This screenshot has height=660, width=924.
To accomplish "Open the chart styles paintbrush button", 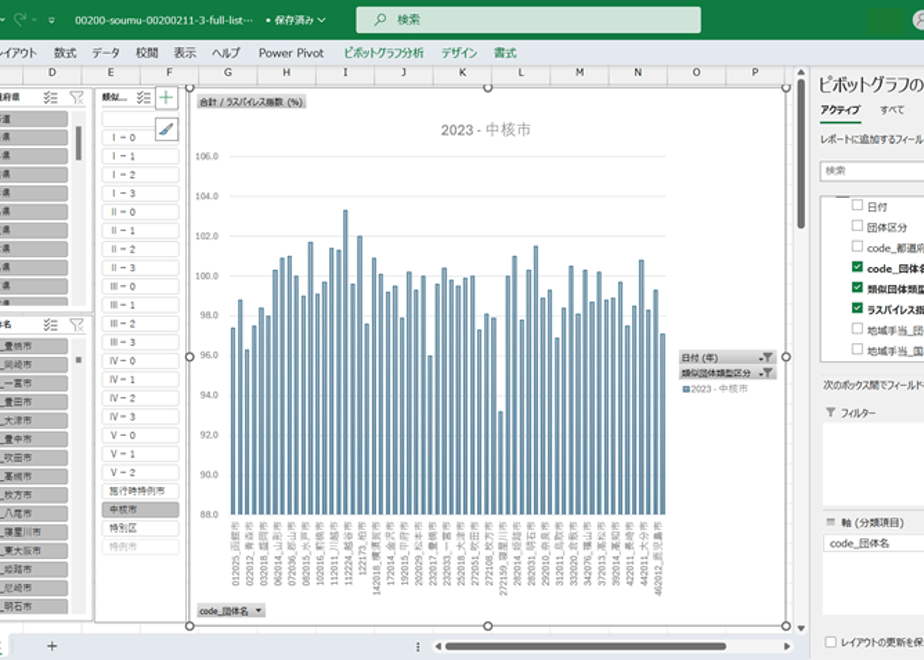I will pyautogui.click(x=166, y=129).
